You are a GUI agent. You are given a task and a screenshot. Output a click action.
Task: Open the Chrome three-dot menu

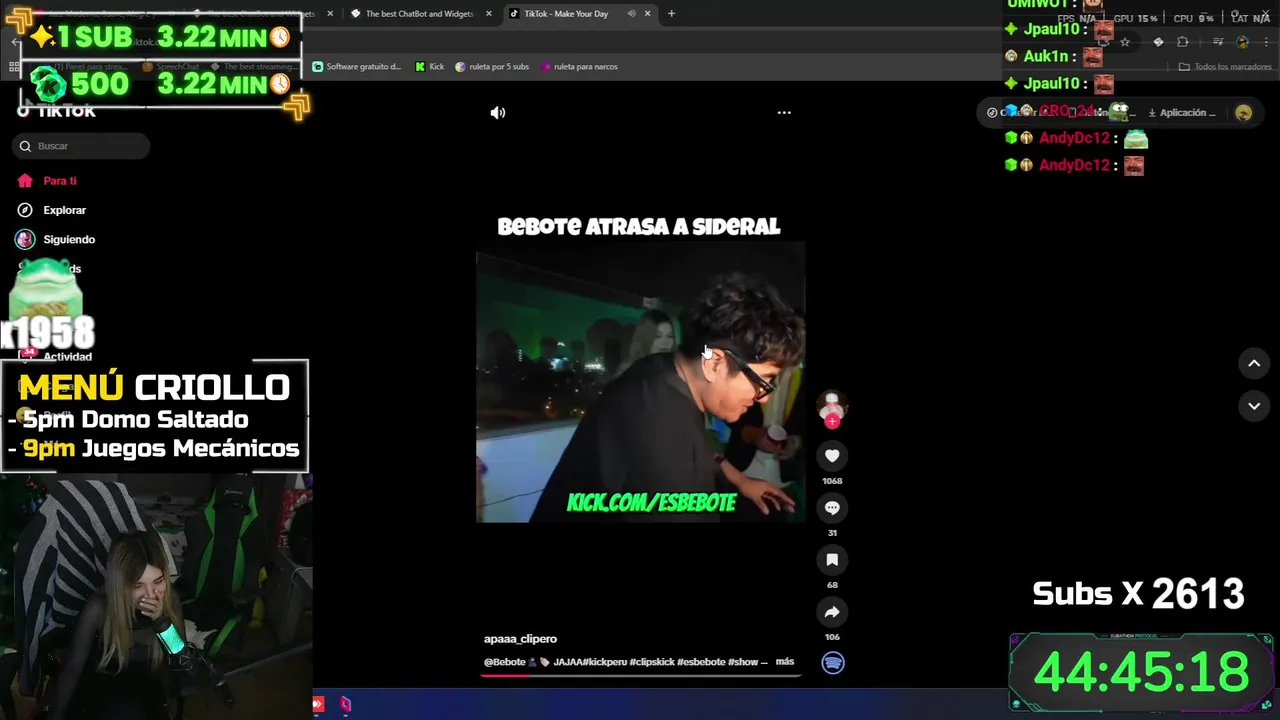1265,42
